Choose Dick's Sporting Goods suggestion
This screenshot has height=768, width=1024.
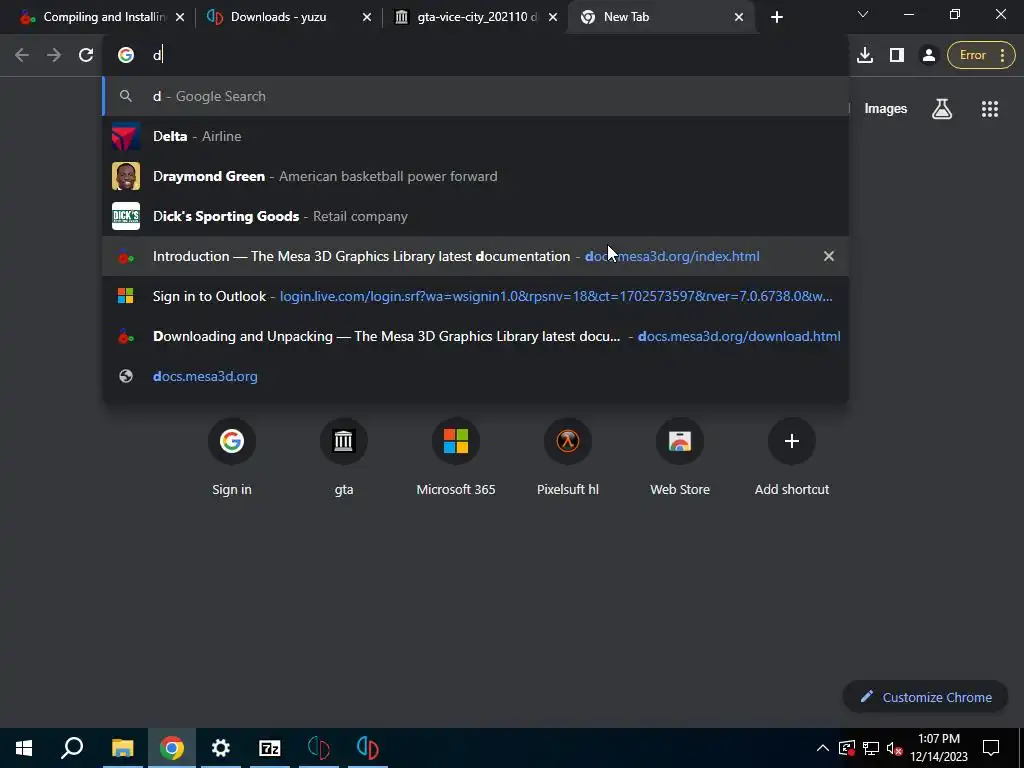[475, 216]
